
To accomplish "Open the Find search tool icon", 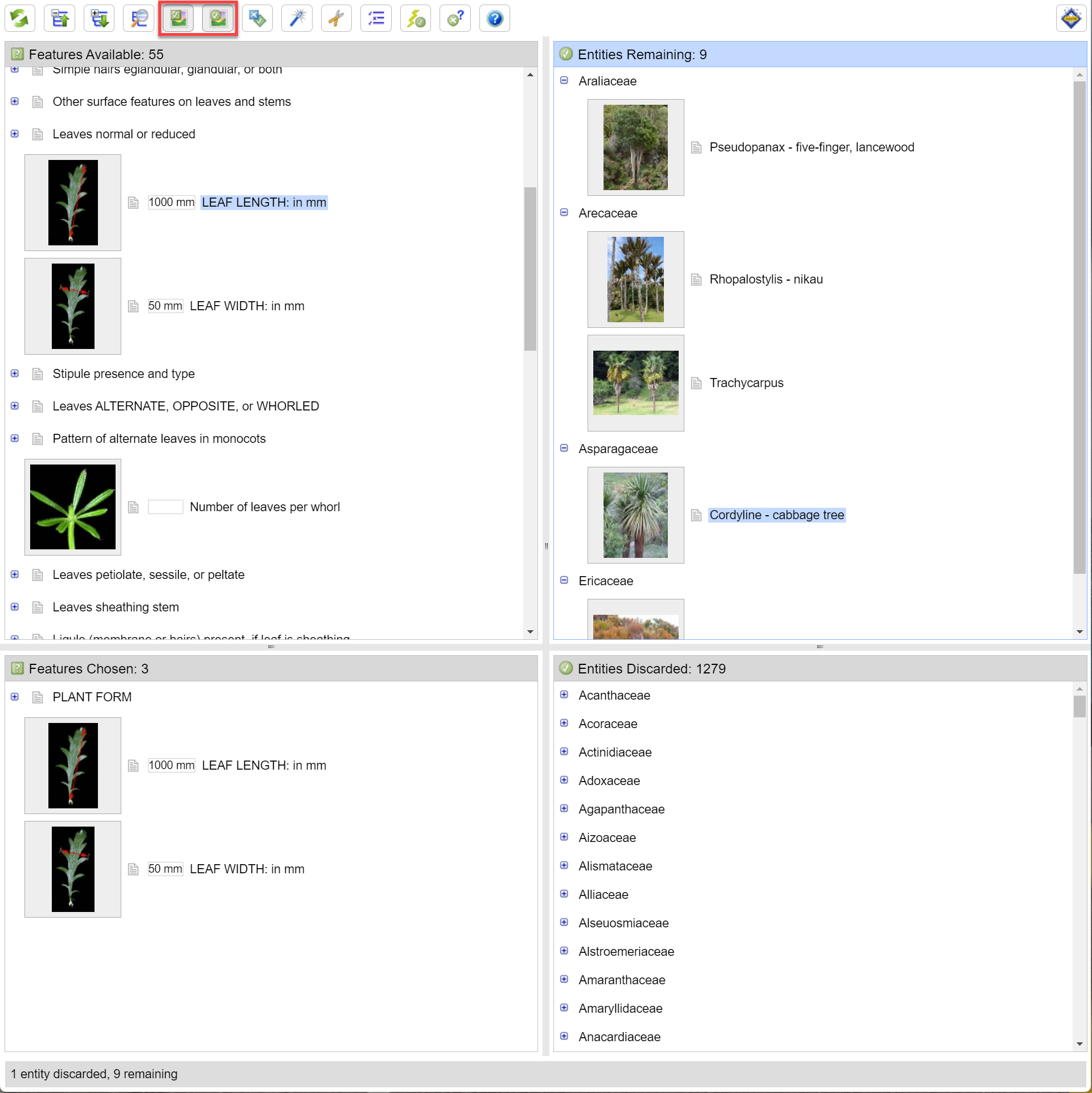I will (139, 19).
